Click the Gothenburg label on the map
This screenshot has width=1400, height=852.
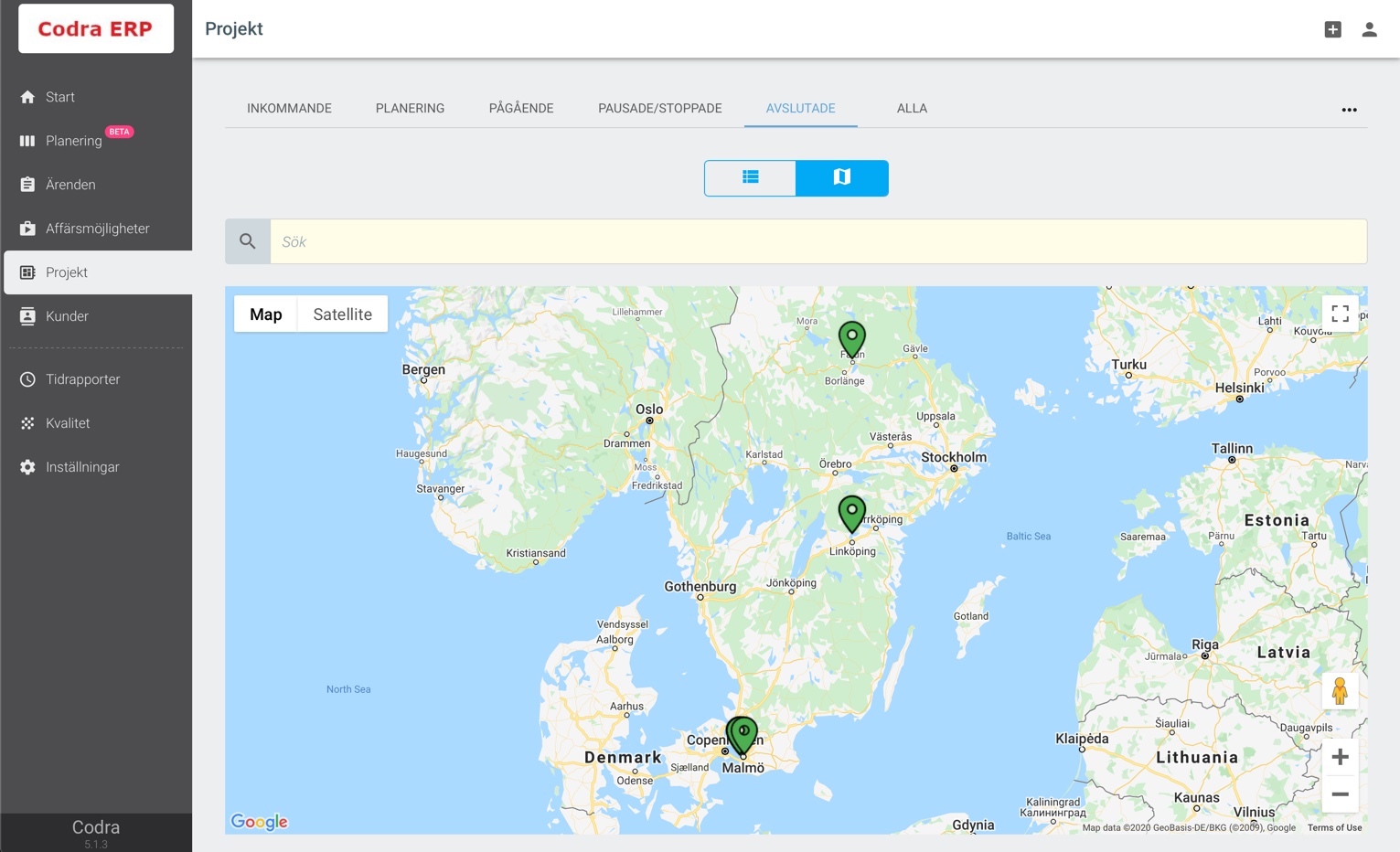(700, 586)
